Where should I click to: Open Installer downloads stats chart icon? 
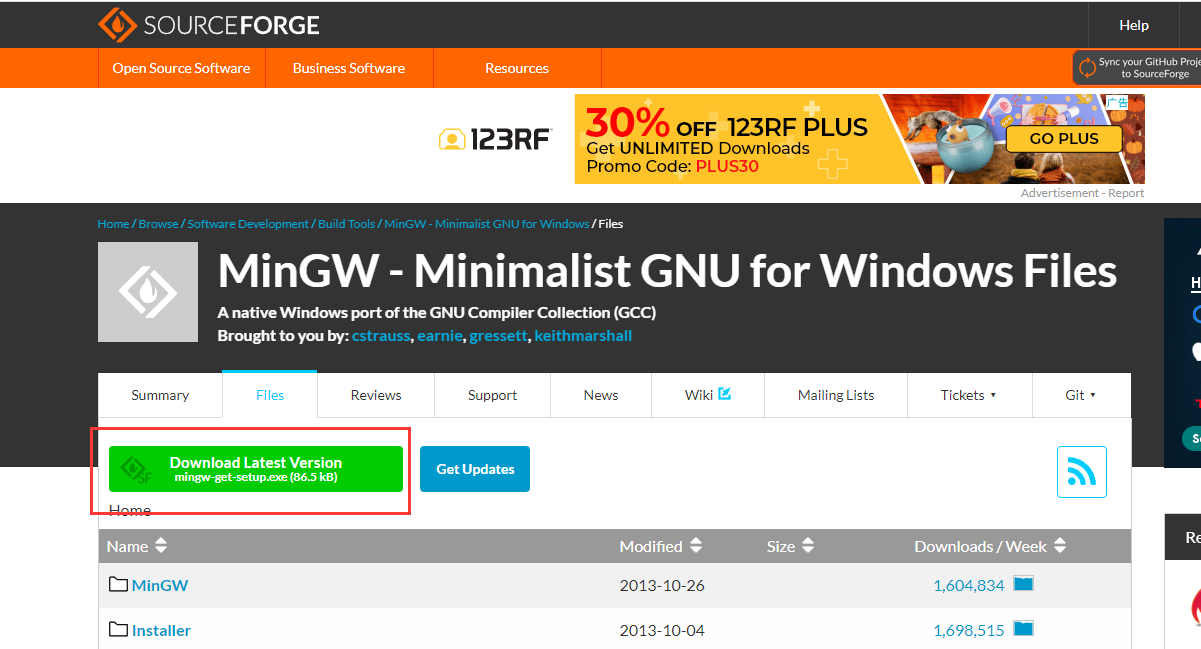pos(1023,629)
